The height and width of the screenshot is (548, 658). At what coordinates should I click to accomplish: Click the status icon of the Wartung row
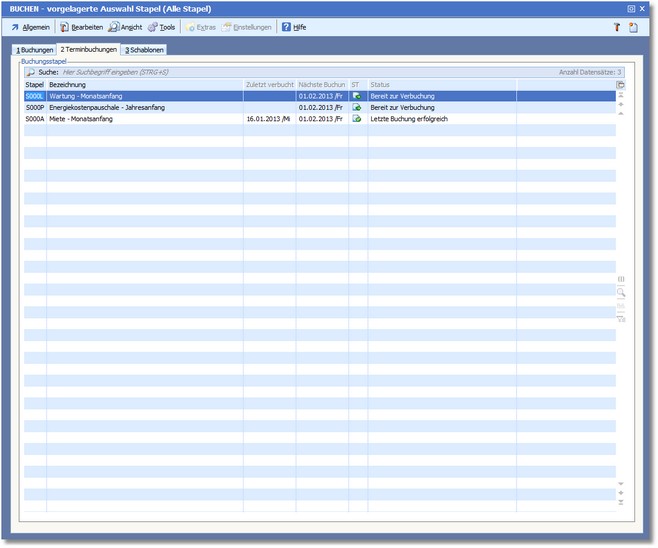[357, 96]
